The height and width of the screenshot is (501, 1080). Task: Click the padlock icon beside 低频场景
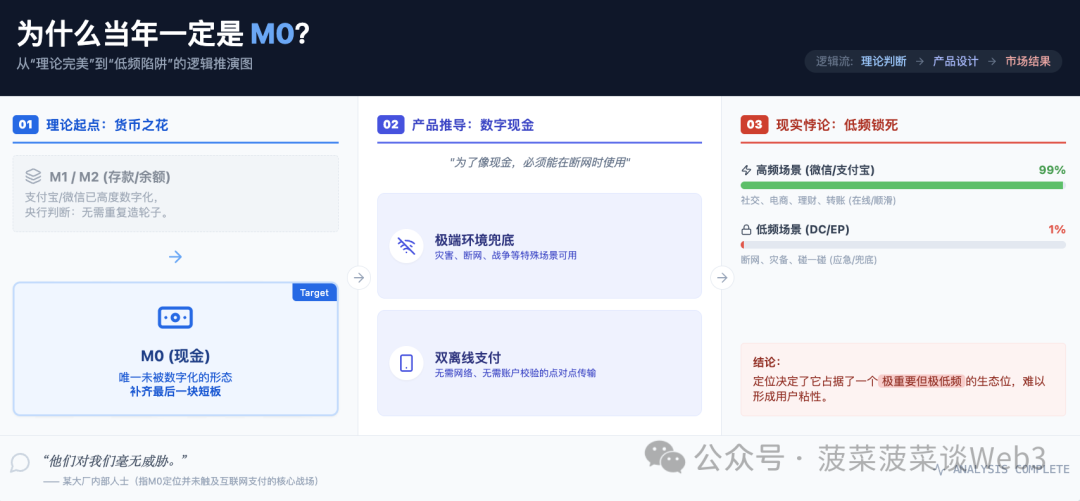pyautogui.click(x=746, y=229)
